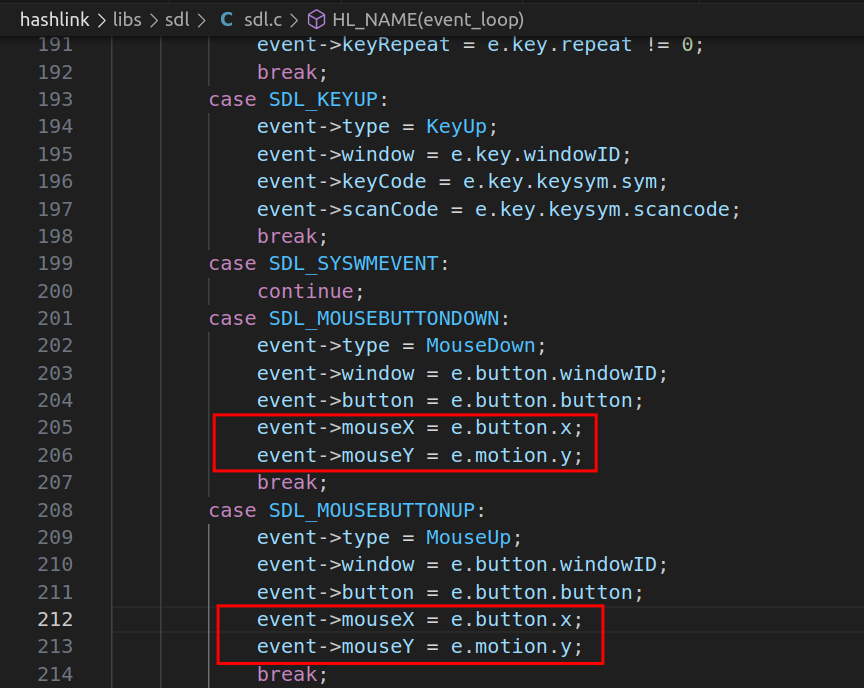Open the libs breadcrumb segment
Viewport: 864px width, 688px height.
point(127,20)
